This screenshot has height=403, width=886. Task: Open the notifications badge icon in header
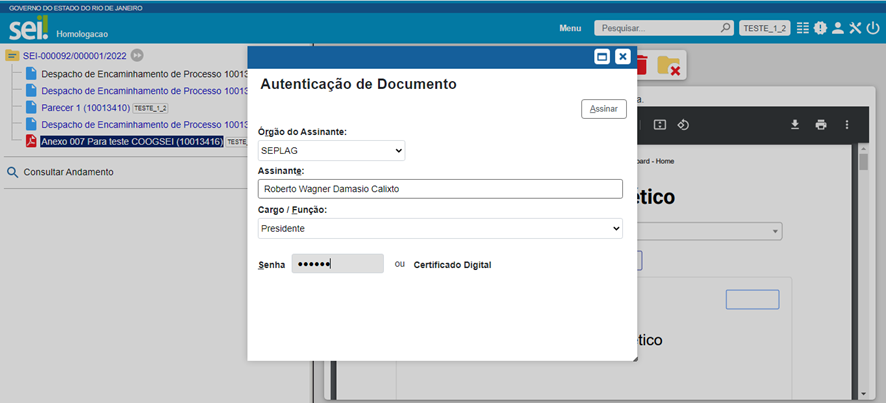click(x=820, y=28)
